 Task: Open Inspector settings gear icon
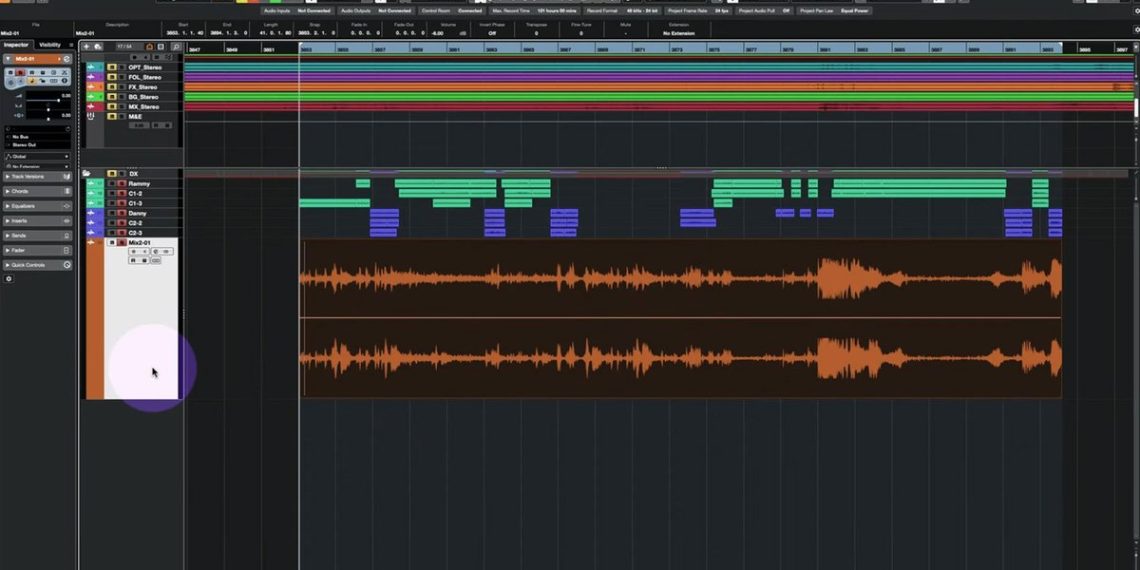click(x=9, y=279)
